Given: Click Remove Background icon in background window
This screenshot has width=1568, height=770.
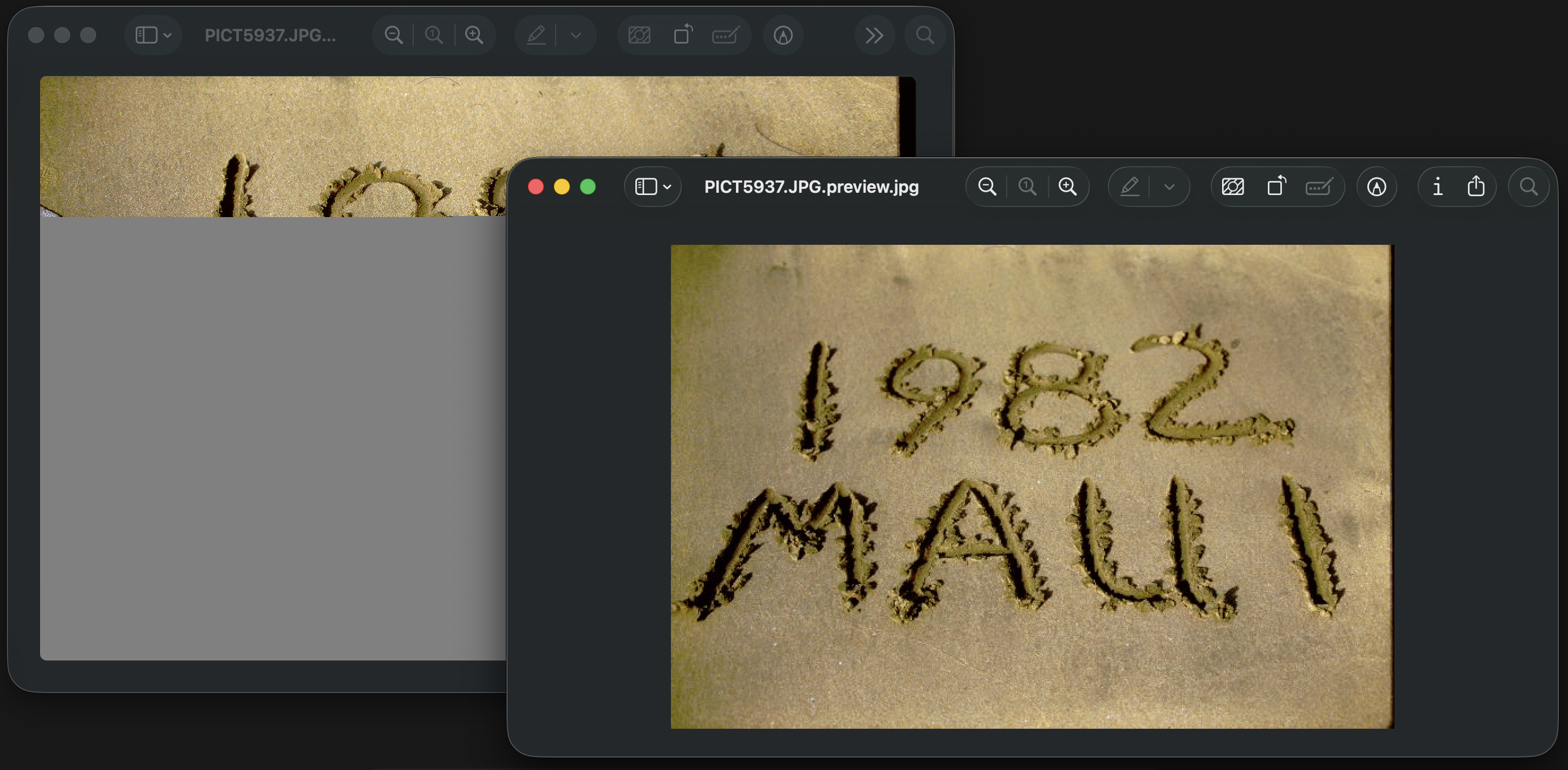Looking at the screenshot, I should click(639, 34).
